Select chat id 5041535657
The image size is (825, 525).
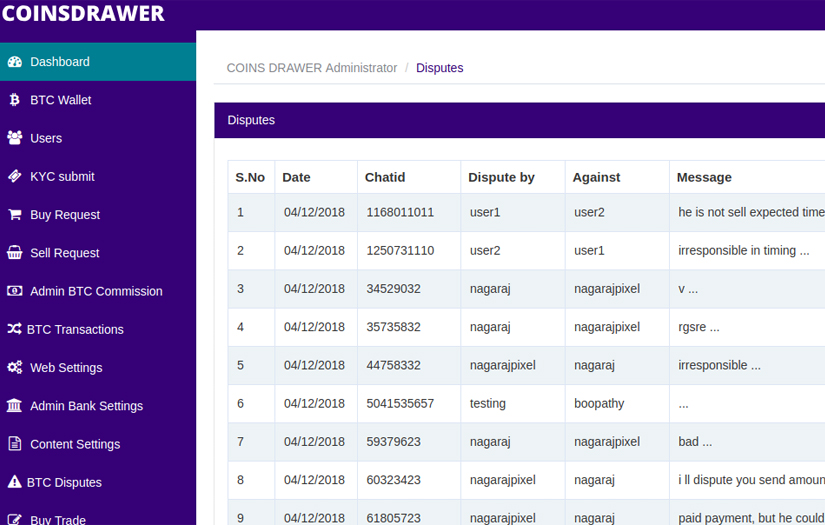tap(400, 403)
